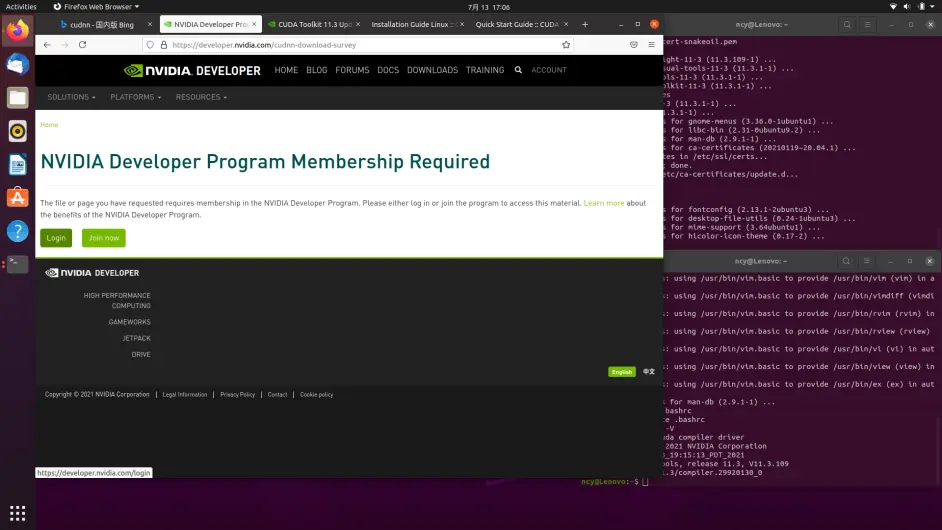Click the Join now button
The height and width of the screenshot is (530, 942).
[104, 238]
